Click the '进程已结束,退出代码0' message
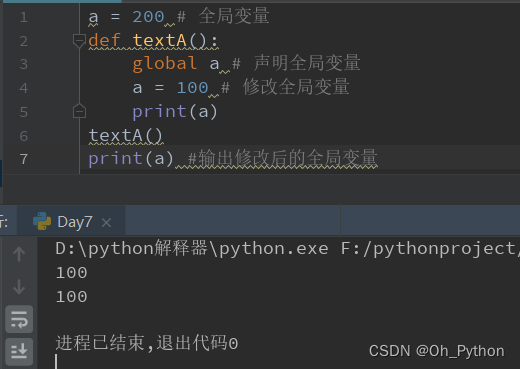 pos(147,343)
